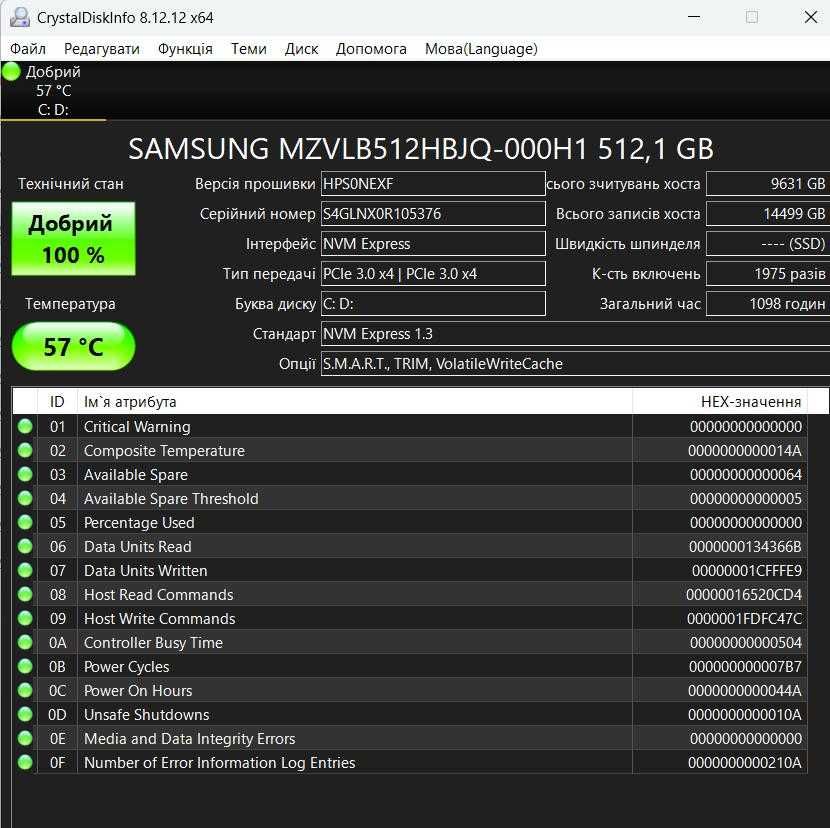Click the status dot for Media and Data Integrity Errors
The height and width of the screenshot is (828, 830).
click(25, 738)
